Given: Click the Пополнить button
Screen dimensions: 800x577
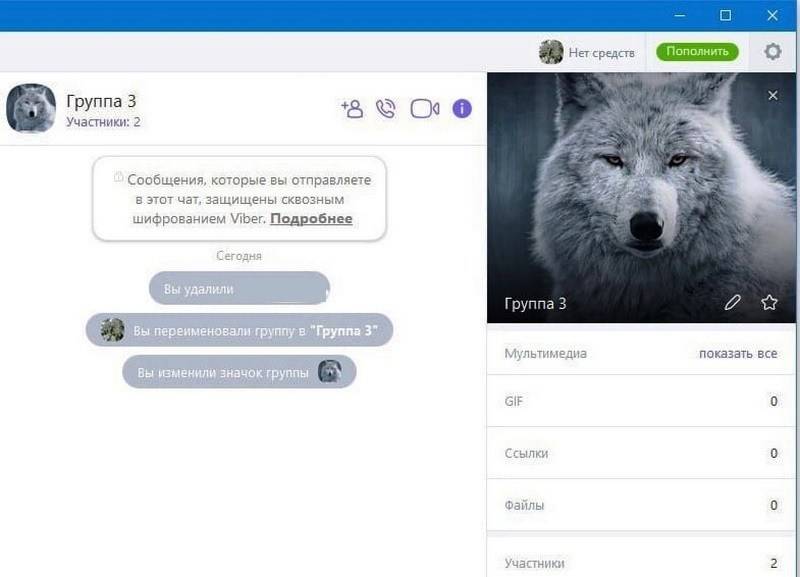Looking at the screenshot, I should (x=697, y=52).
